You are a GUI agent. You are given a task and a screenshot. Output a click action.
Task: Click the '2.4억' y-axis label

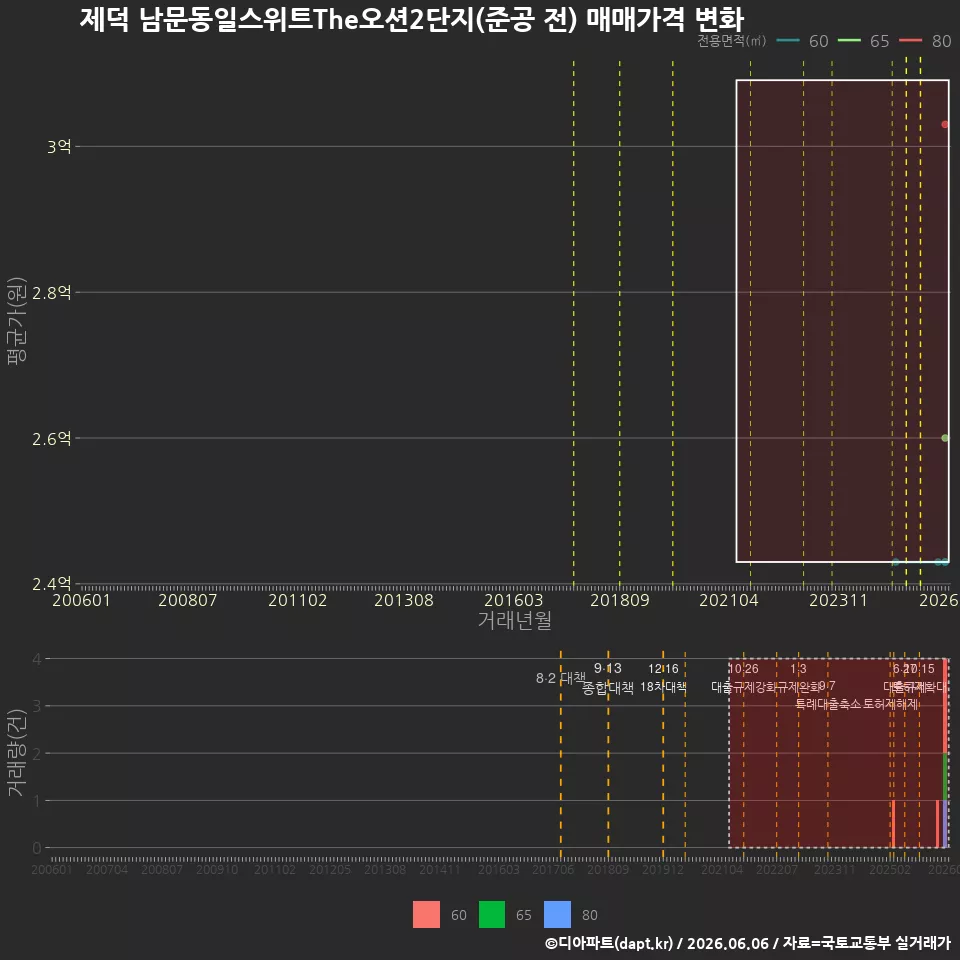point(51,583)
